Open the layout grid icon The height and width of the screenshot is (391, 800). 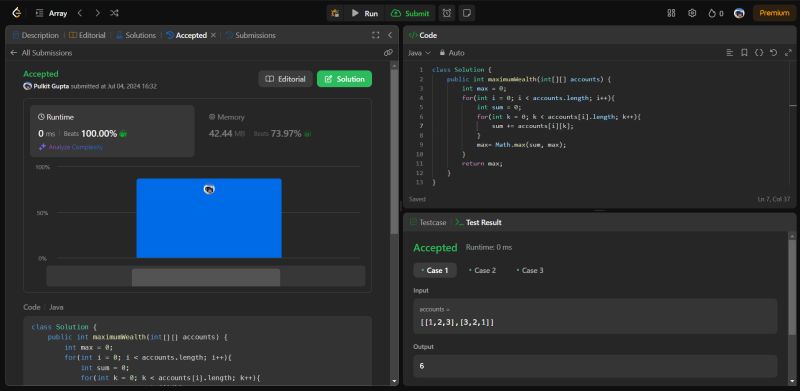pos(671,13)
